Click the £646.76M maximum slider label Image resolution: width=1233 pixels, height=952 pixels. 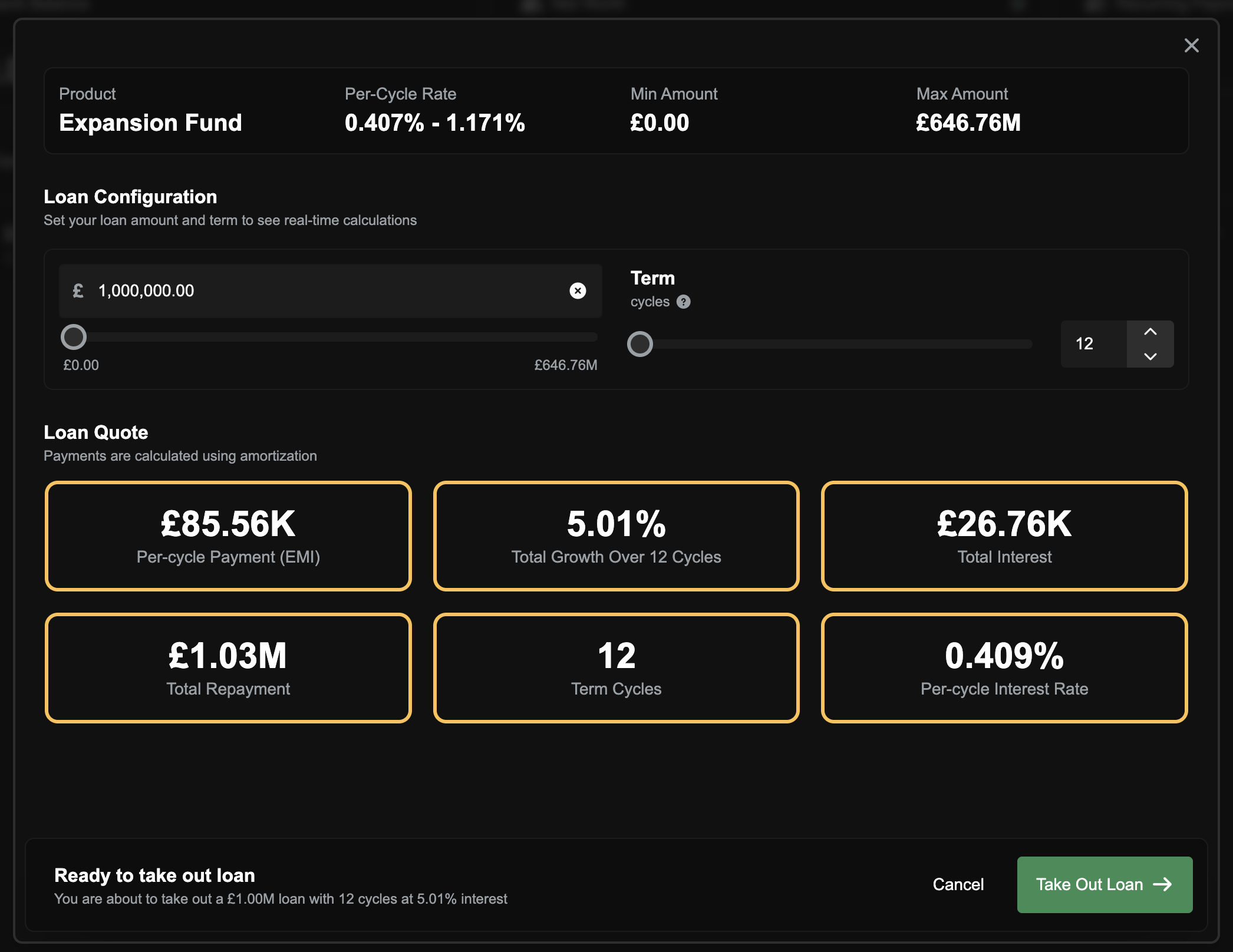pyautogui.click(x=565, y=365)
